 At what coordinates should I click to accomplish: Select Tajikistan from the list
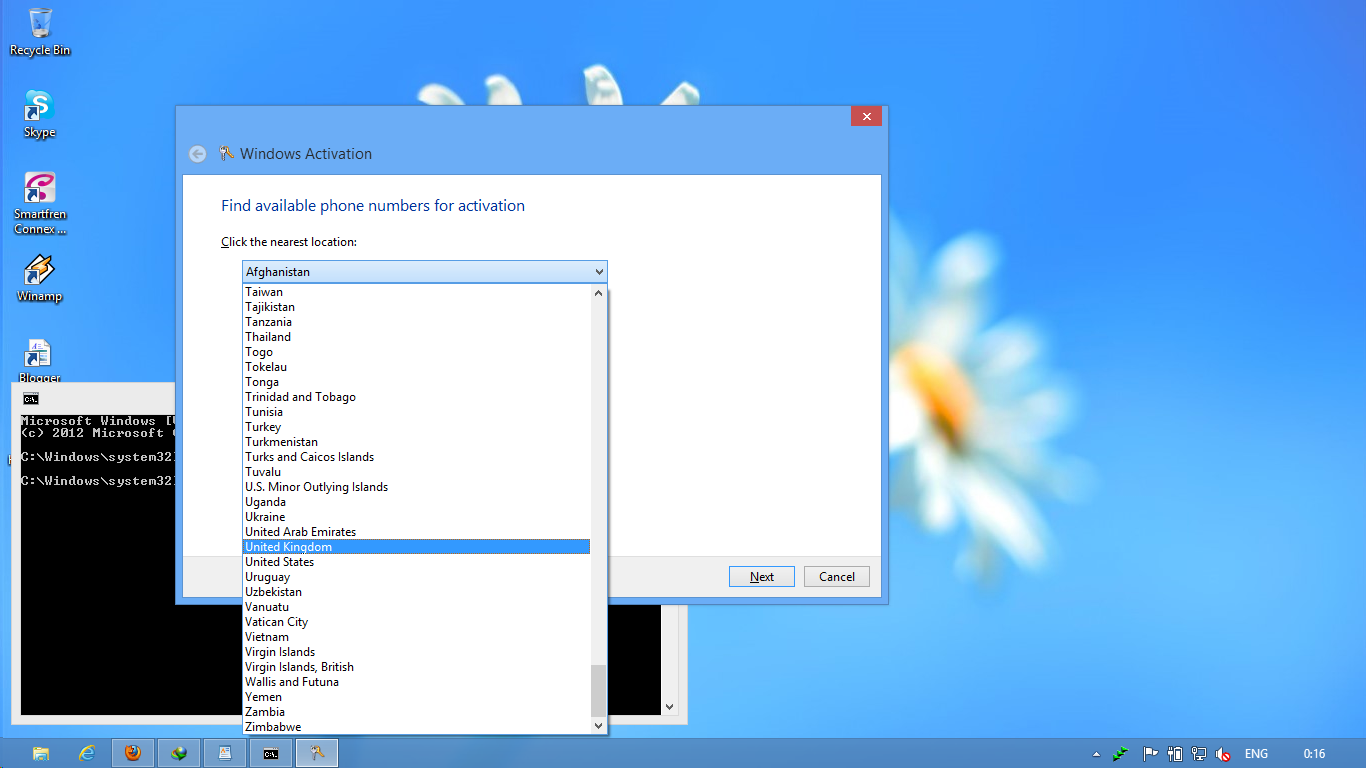[417, 307]
